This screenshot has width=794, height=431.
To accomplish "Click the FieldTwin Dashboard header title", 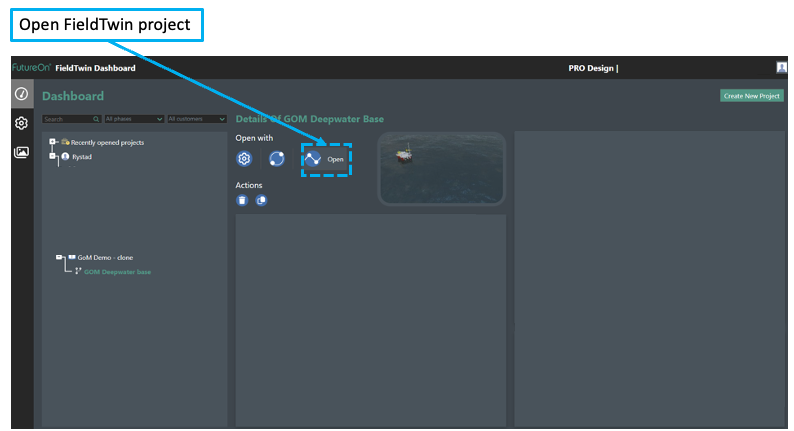I will coord(95,68).
